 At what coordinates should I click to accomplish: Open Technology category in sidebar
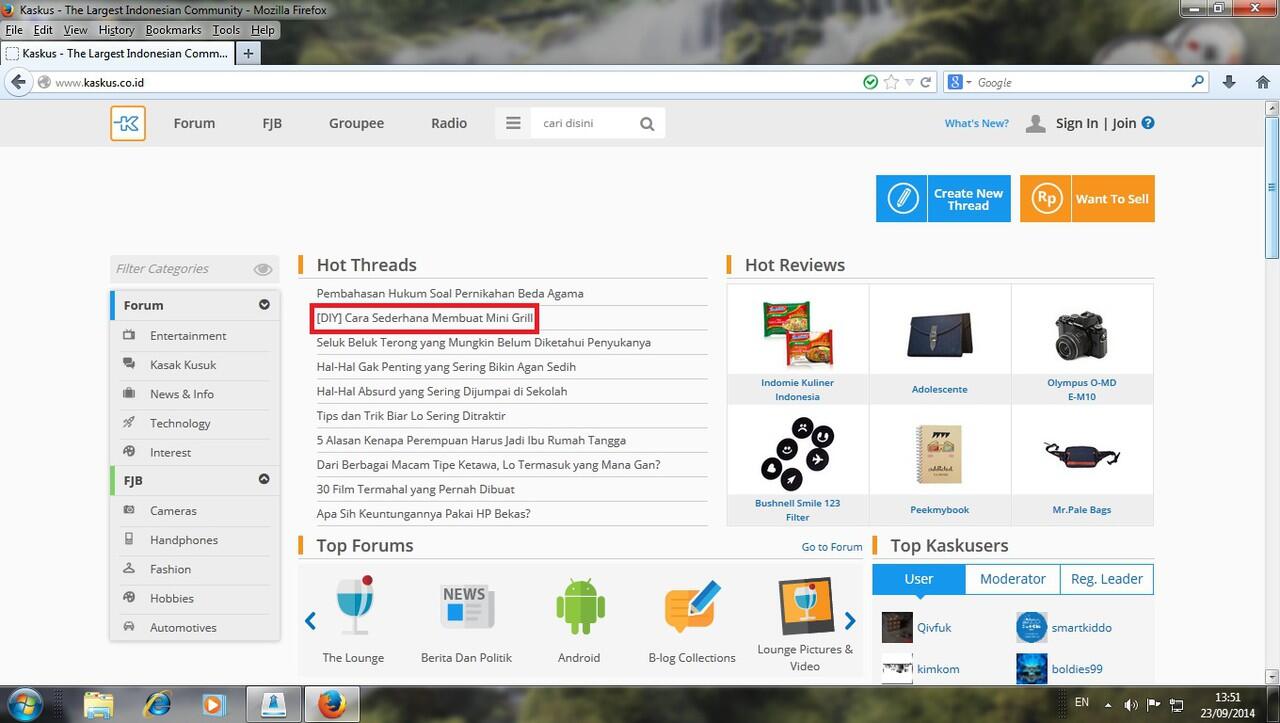180,423
